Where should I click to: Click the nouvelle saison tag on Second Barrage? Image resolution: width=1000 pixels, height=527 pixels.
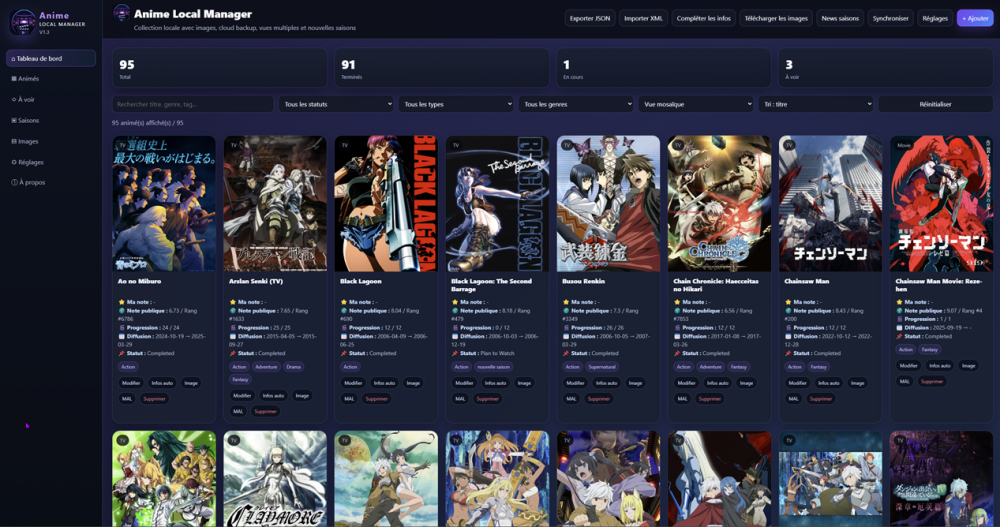coord(494,367)
